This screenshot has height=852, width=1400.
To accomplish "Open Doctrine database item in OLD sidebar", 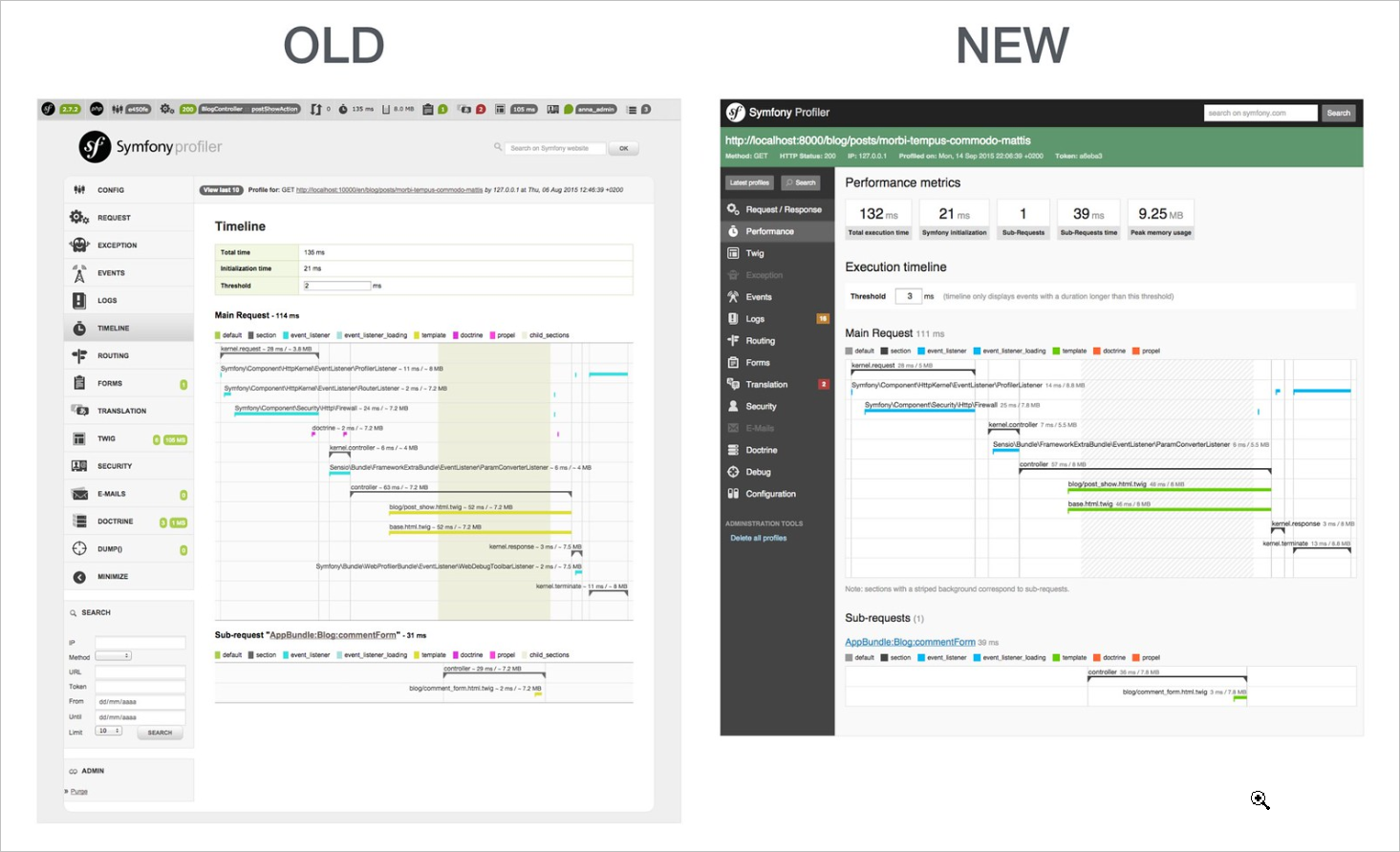I will pyautogui.click(x=128, y=522).
